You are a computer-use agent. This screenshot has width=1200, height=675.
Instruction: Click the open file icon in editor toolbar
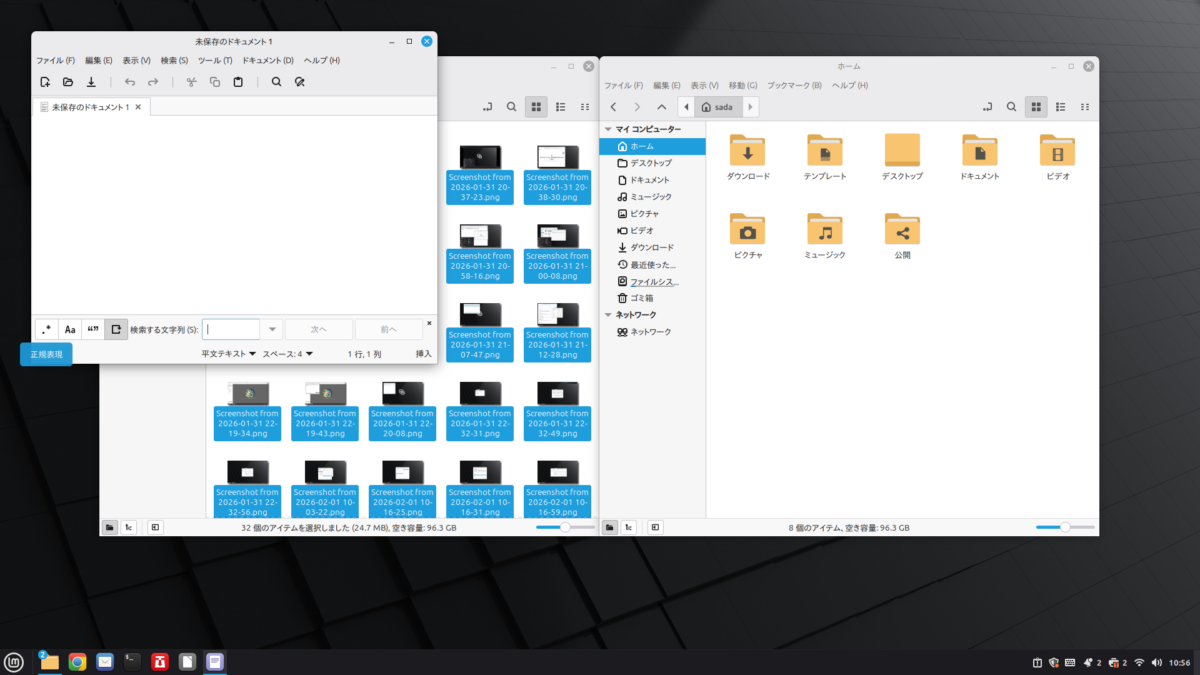(68, 82)
